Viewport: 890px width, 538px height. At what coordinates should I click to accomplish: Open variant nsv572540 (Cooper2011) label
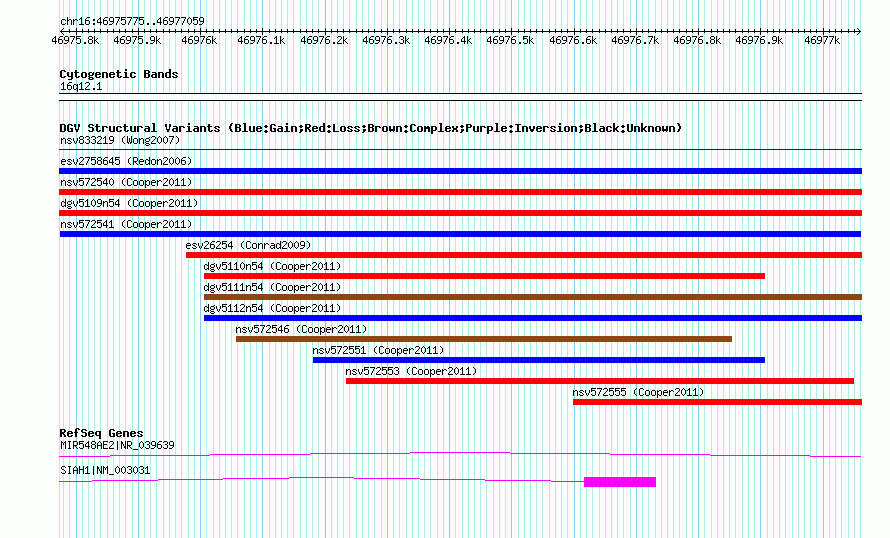point(126,182)
